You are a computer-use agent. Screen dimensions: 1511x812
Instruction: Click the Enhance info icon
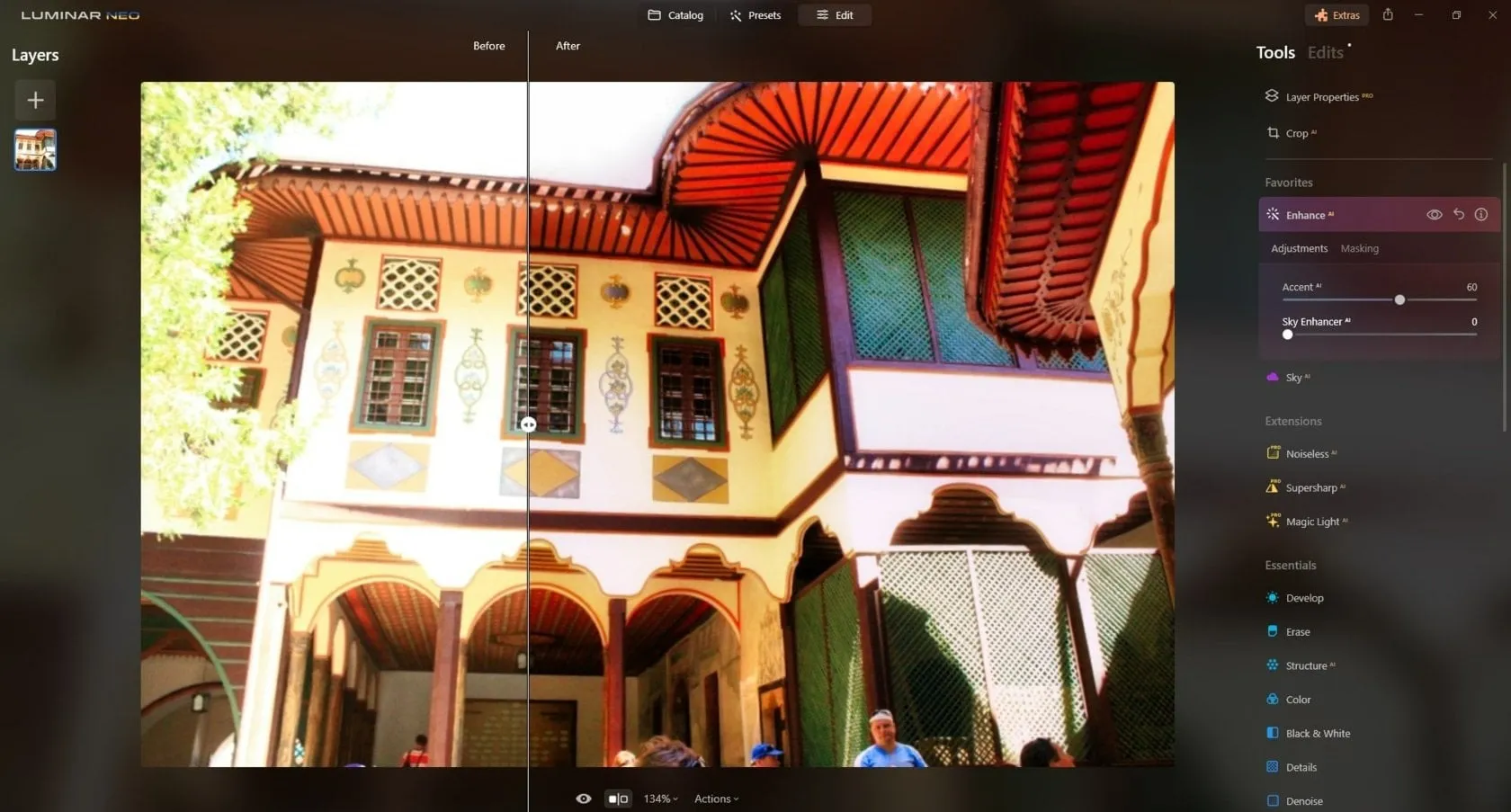1480,215
